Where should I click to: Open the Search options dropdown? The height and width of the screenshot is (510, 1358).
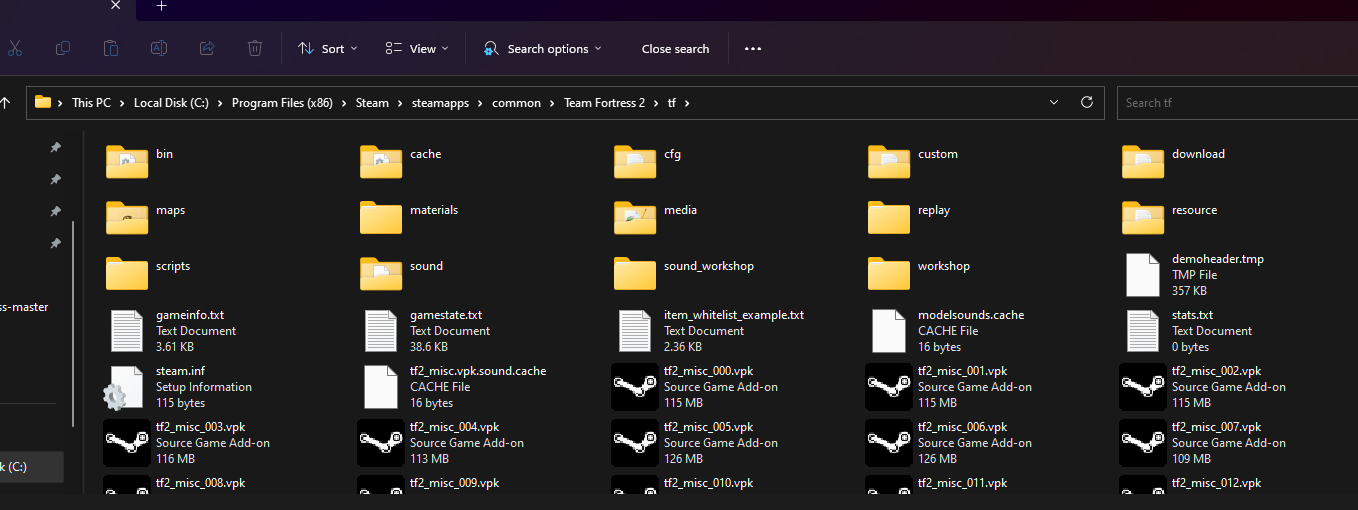point(542,48)
